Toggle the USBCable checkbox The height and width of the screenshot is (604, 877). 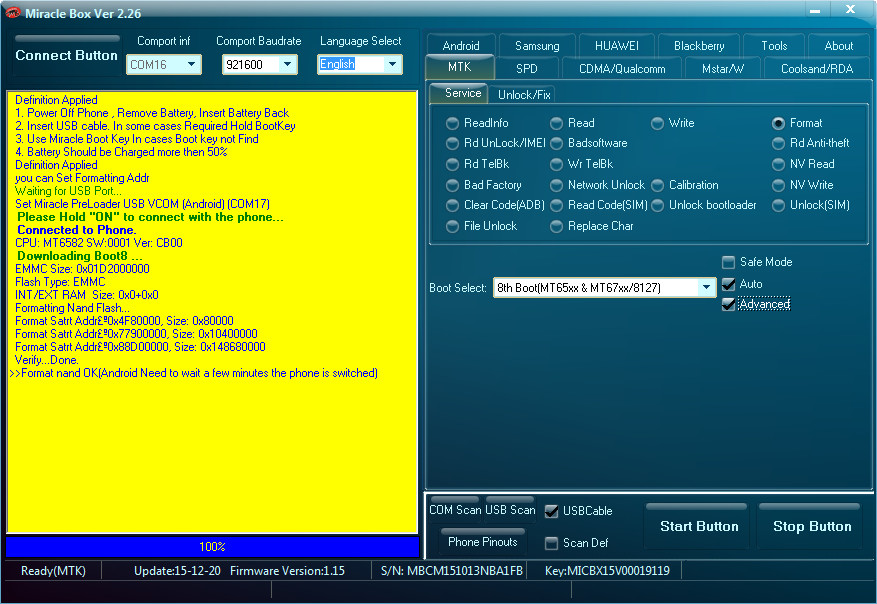pyautogui.click(x=551, y=511)
